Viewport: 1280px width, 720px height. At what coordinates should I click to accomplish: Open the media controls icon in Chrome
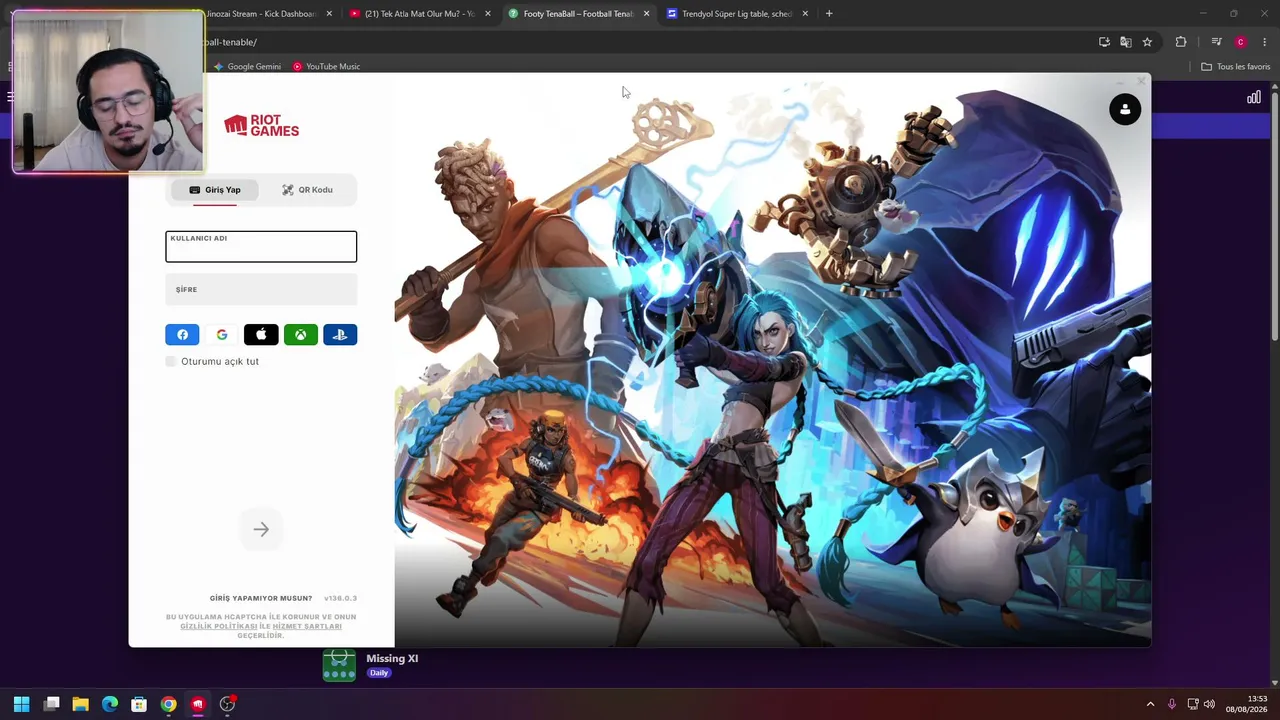click(x=1216, y=42)
